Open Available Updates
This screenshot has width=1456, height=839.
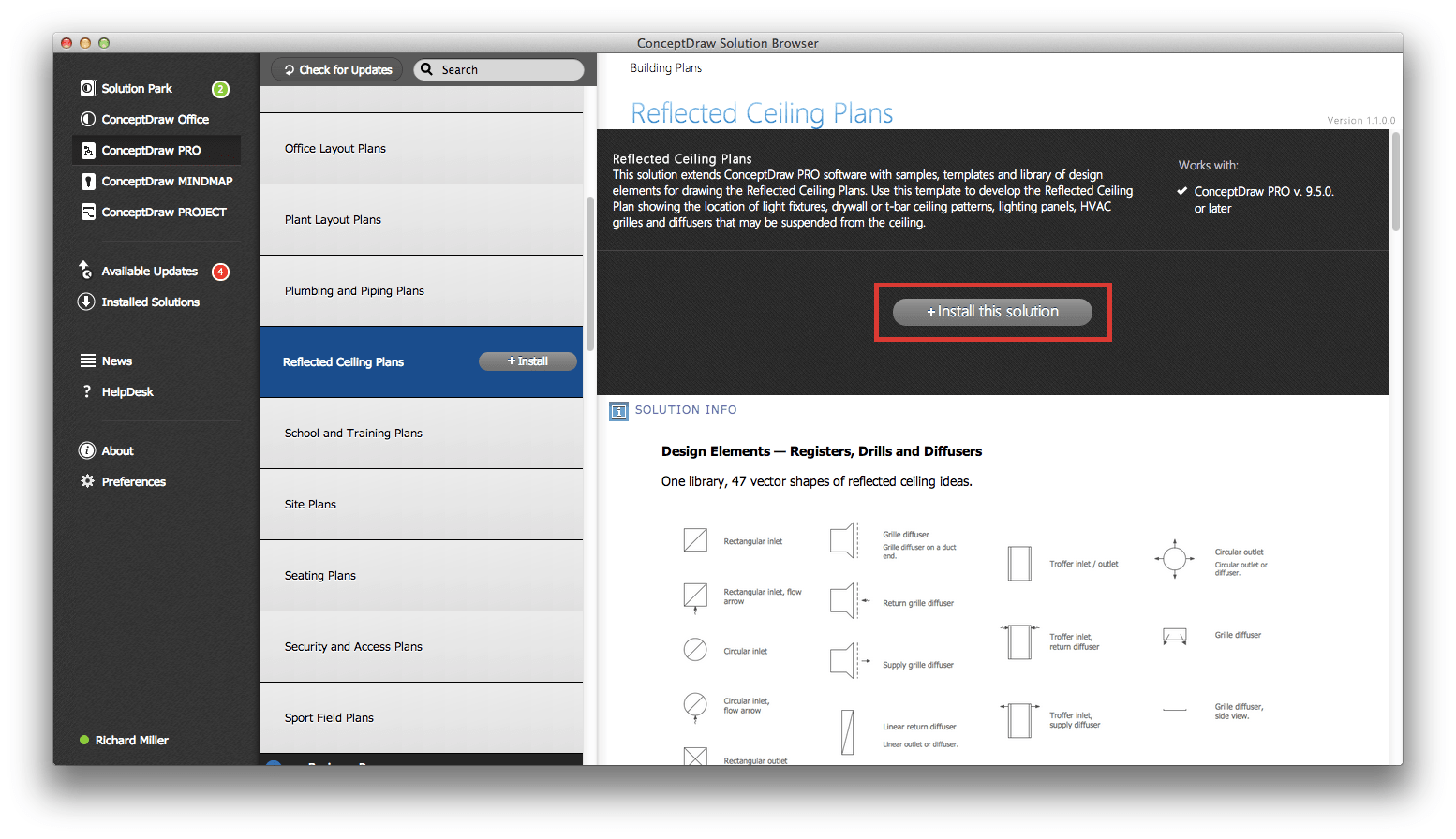click(x=150, y=271)
